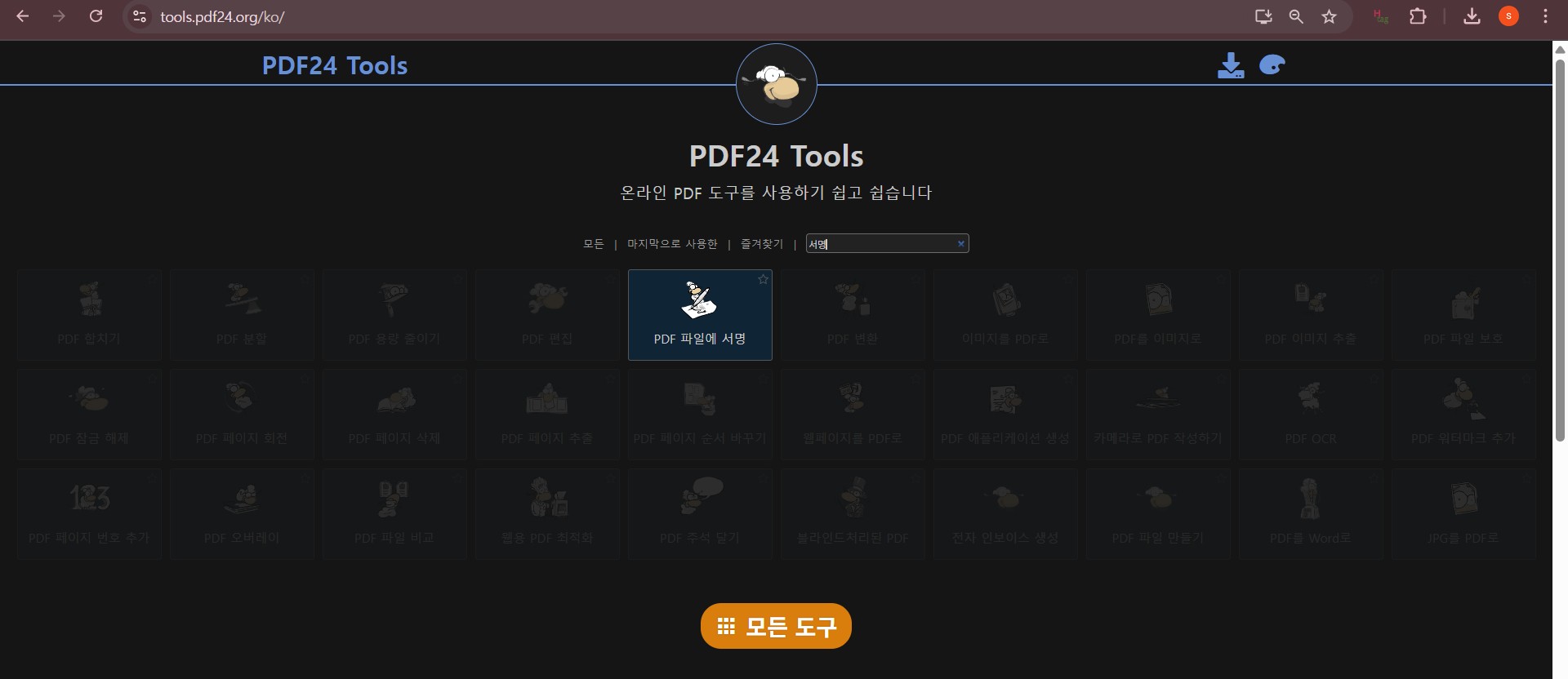
Task: Open the PDF 합치기 tool
Action: pos(89,315)
